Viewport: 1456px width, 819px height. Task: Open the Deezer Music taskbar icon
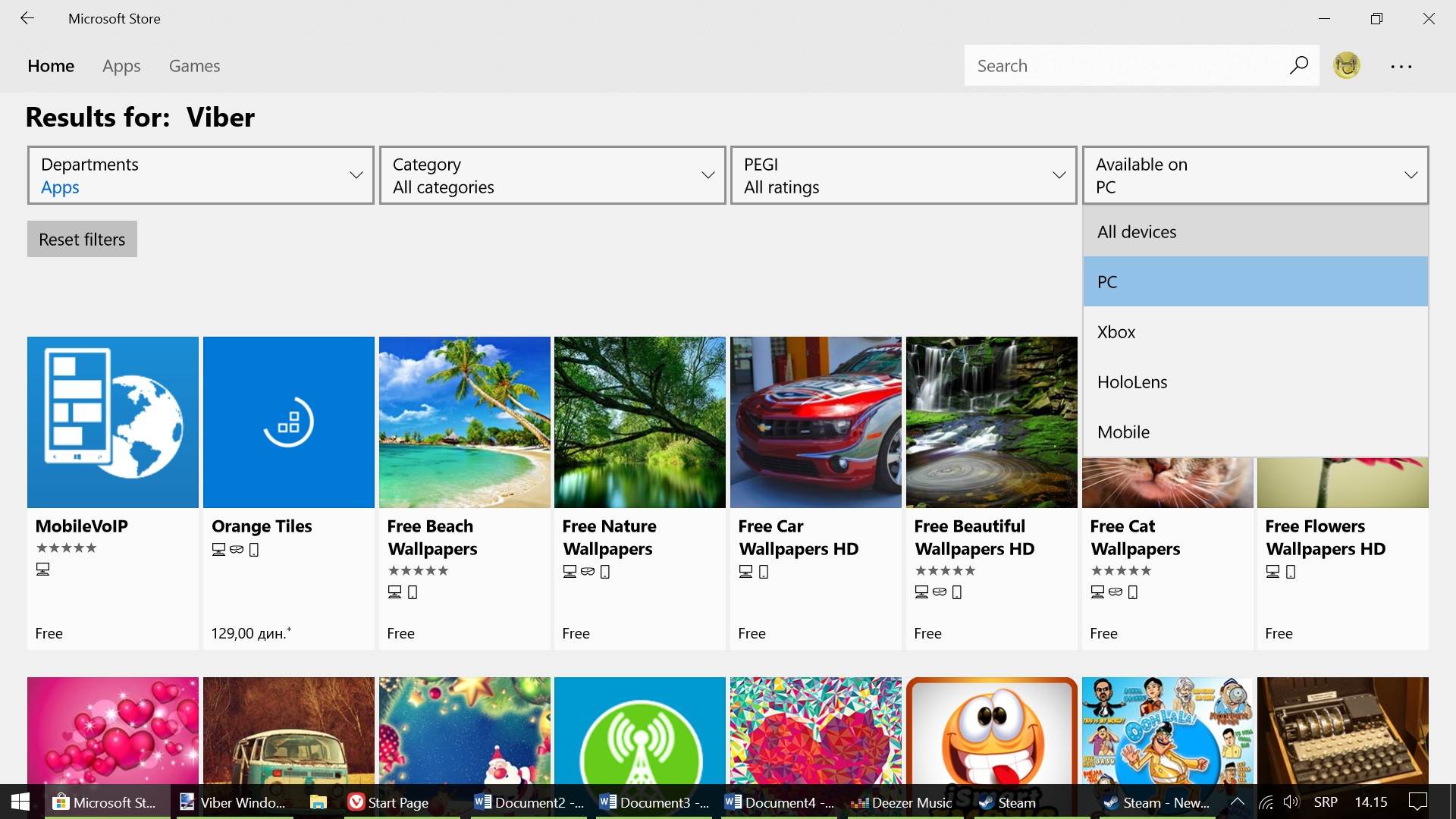pyautogui.click(x=901, y=802)
